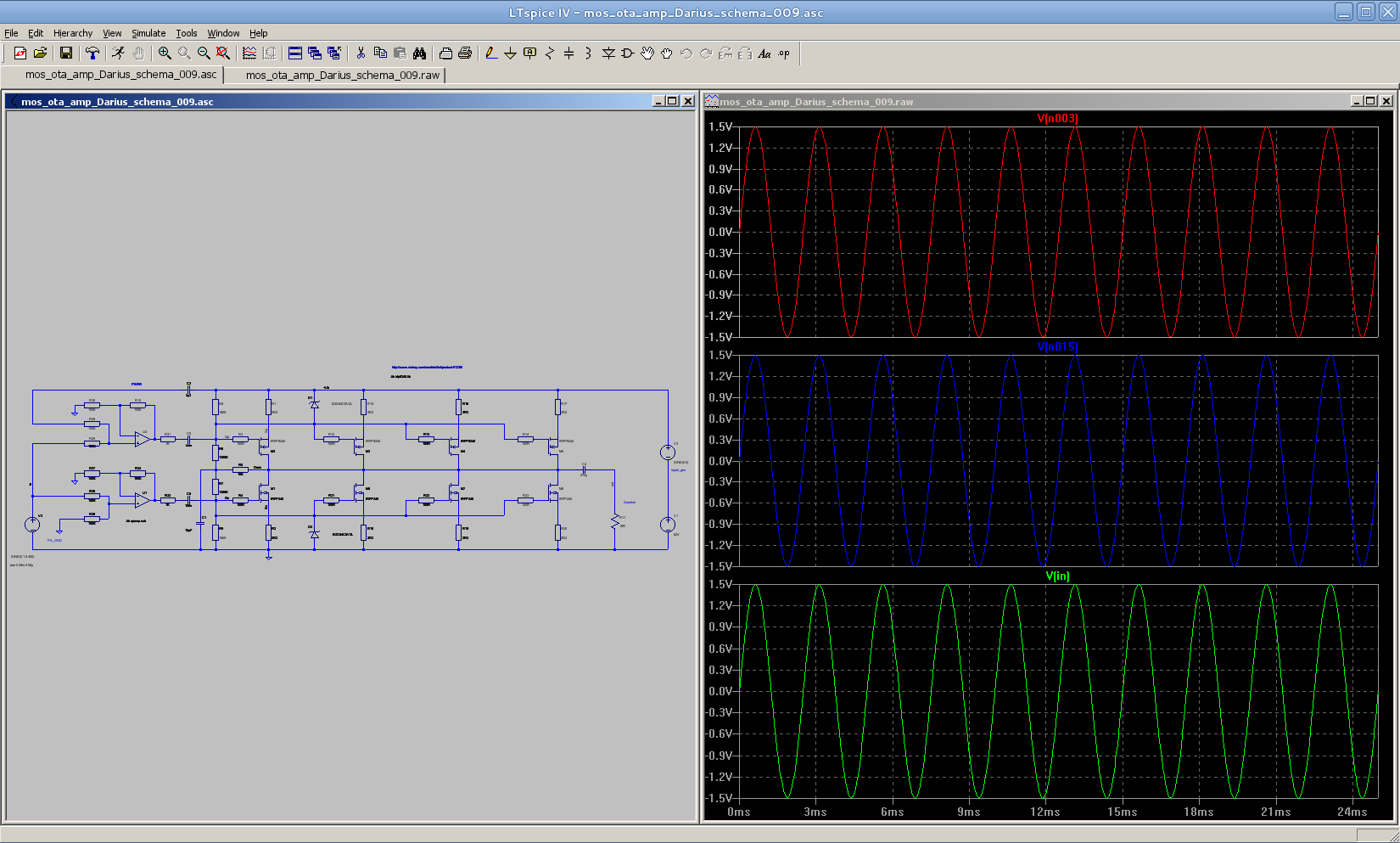Minimize the .raw plot sub-window
The height and width of the screenshot is (843, 1400).
pos(1356,101)
